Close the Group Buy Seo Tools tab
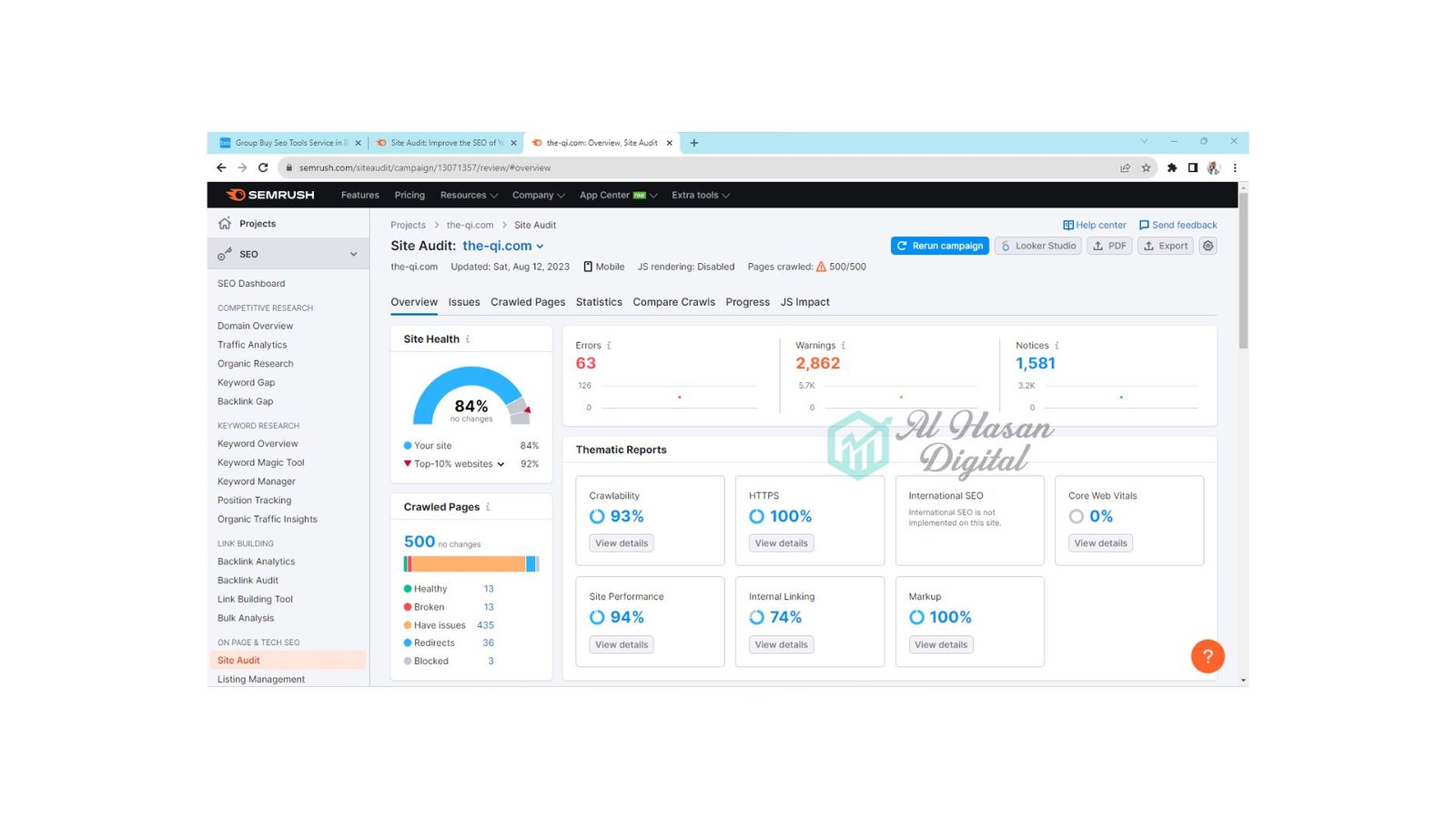Viewport: 1456px width, 819px height. [358, 143]
